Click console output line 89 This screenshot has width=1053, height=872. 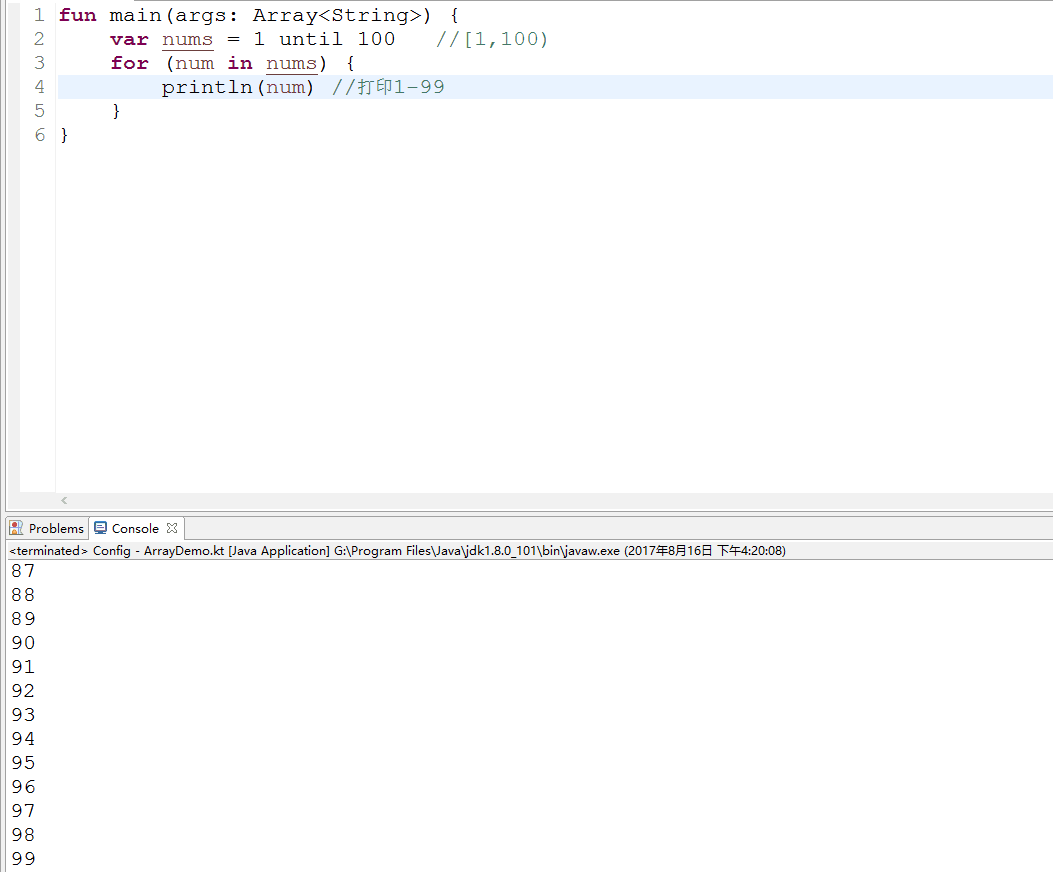coord(23,619)
